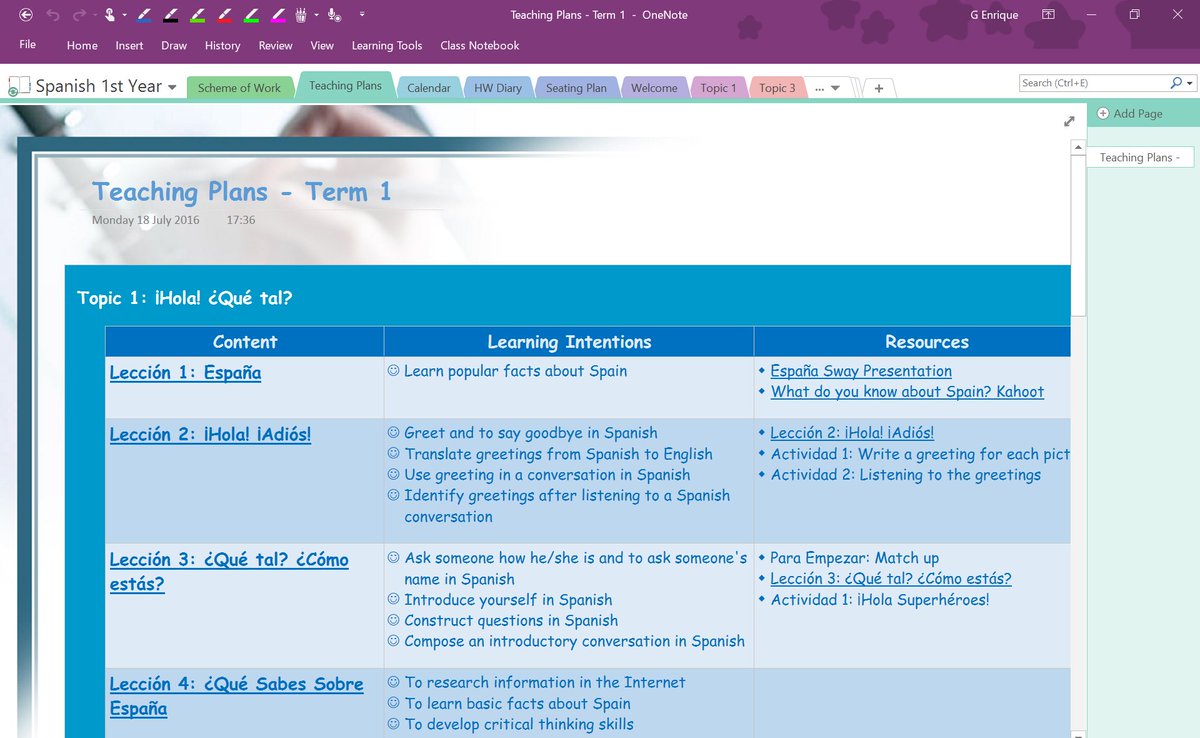Choose the black pen
This screenshot has height=738, width=1200.
(x=171, y=15)
